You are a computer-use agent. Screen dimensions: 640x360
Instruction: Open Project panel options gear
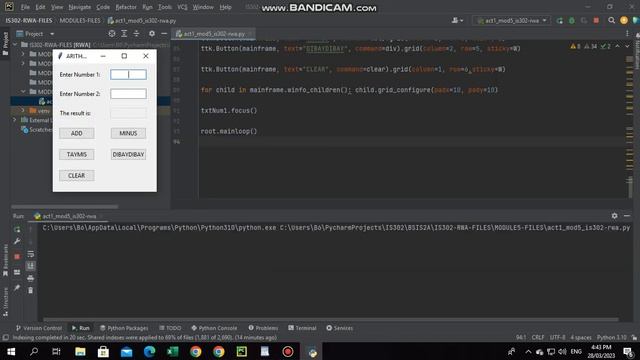coord(151,34)
